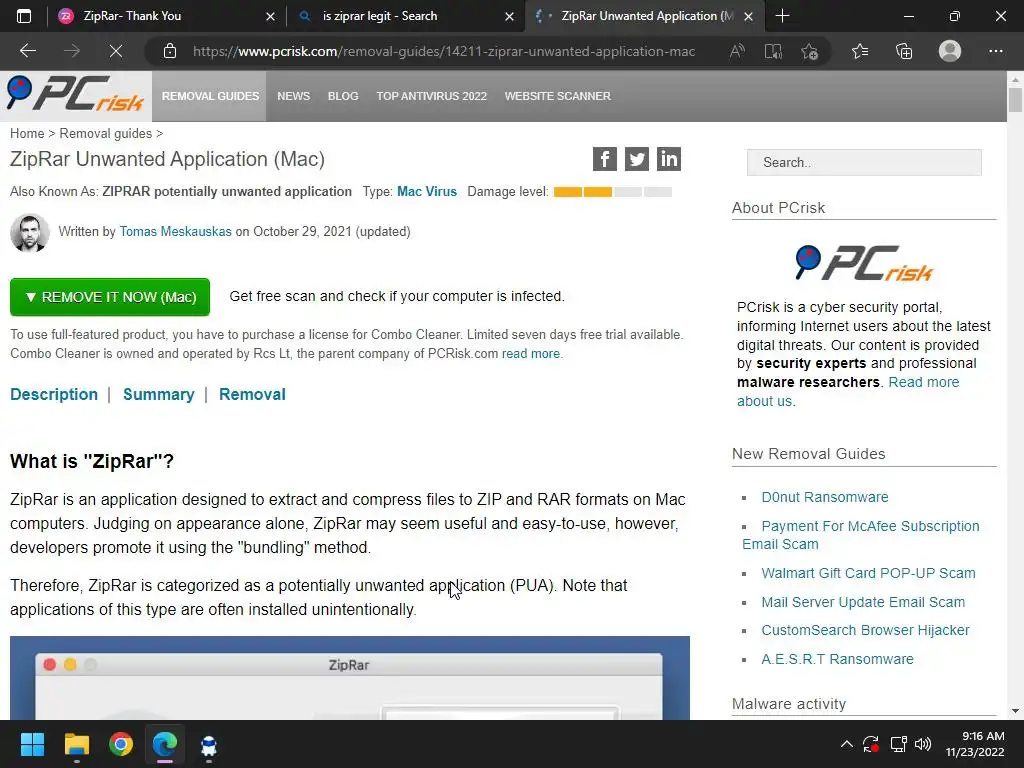The image size is (1024, 768).
Task: Click the damage level indicator bar
Action: (613, 192)
